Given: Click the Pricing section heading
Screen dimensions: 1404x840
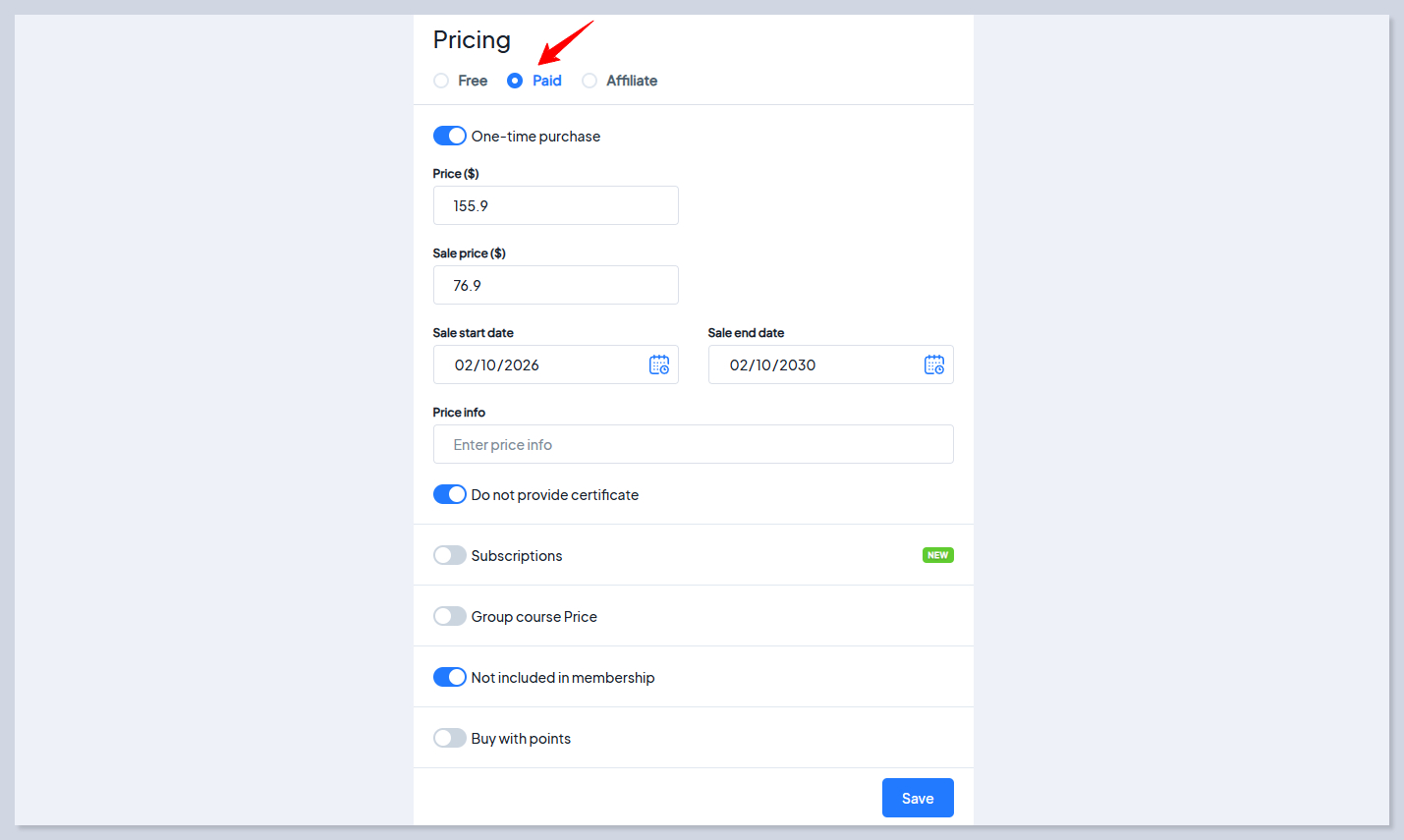Looking at the screenshot, I should [472, 40].
